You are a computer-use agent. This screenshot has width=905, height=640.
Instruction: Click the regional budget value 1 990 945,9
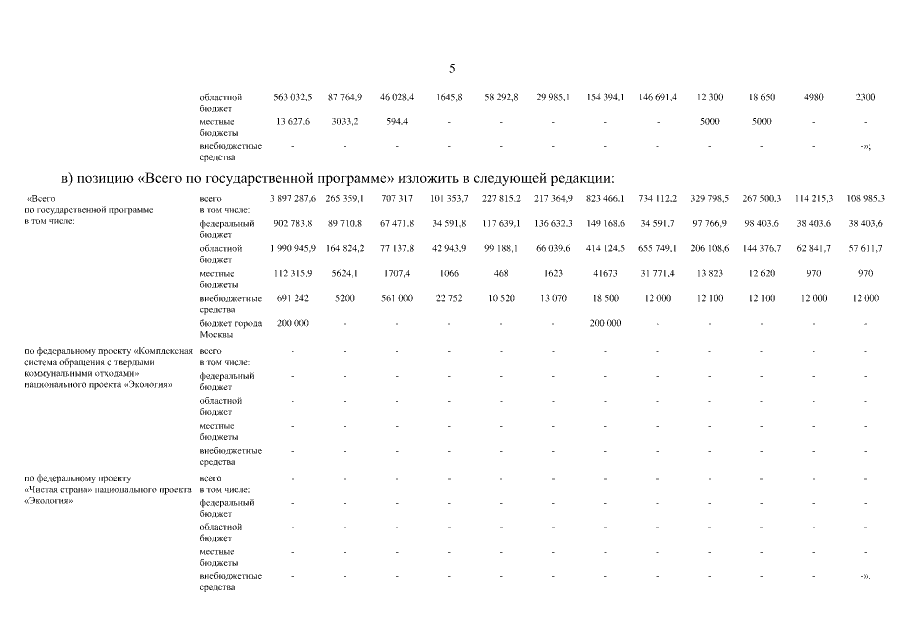293,249
